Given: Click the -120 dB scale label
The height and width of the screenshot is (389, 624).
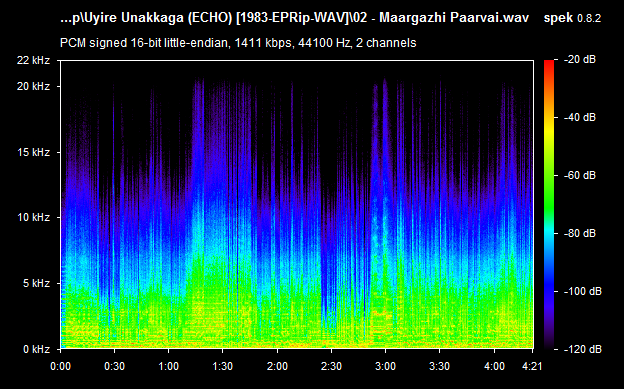Looking at the screenshot, I should click(583, 349).
